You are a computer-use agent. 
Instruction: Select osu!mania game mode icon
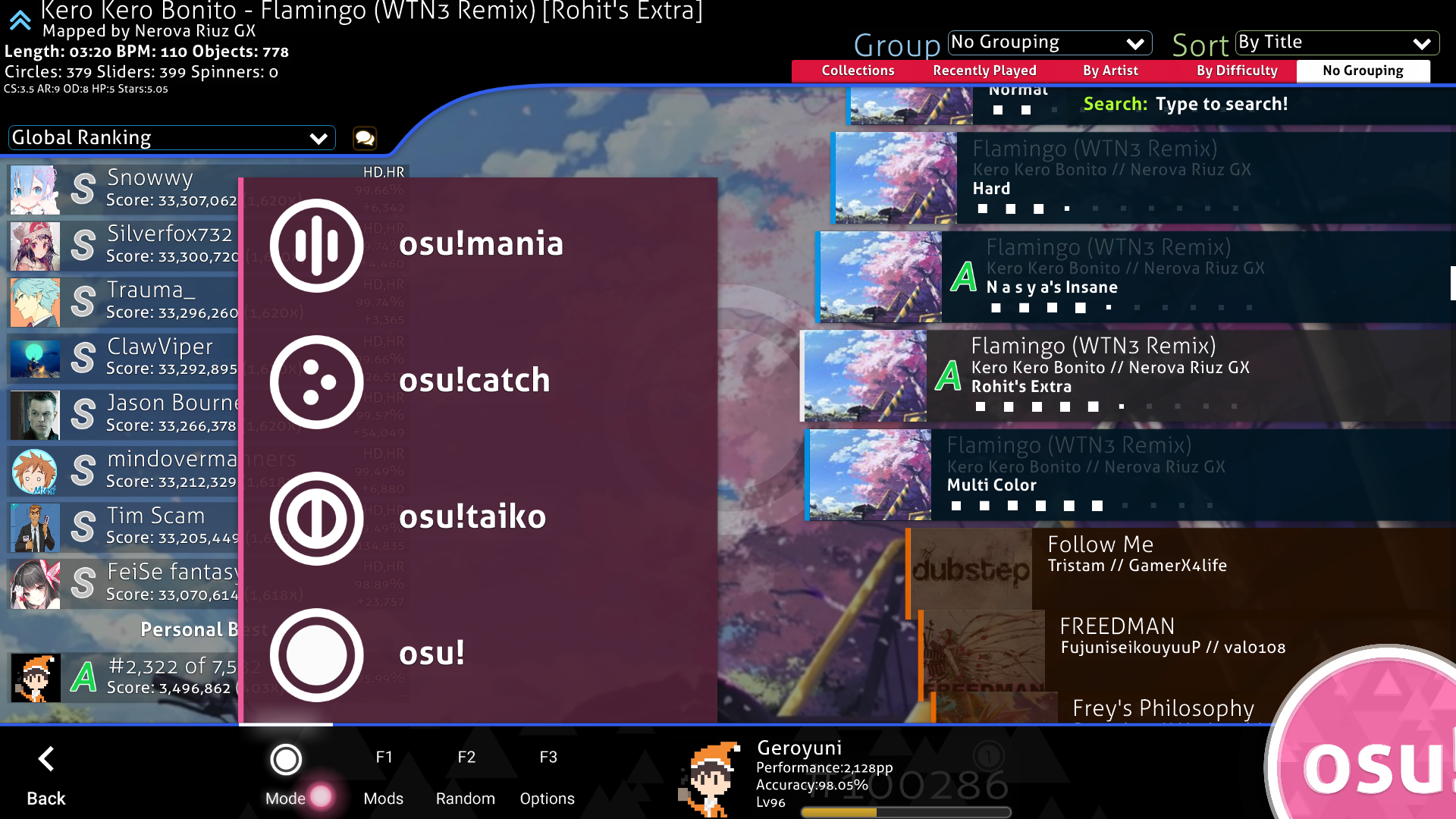tap(317, 244)
